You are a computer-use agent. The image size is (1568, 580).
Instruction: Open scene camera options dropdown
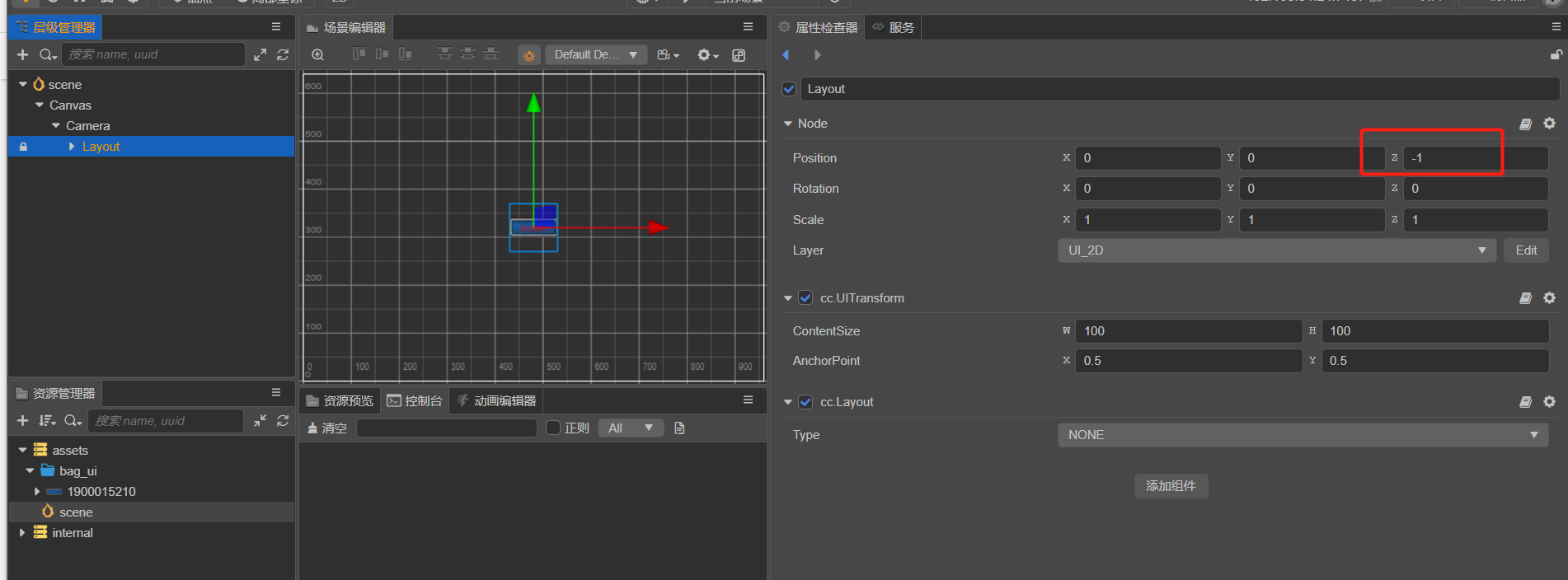[x=668, y=55]
